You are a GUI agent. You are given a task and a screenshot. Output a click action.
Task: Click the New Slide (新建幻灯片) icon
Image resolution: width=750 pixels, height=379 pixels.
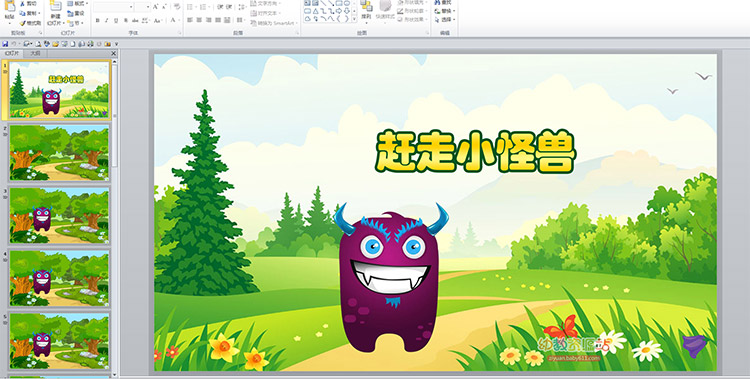click(x=55, y=6)
